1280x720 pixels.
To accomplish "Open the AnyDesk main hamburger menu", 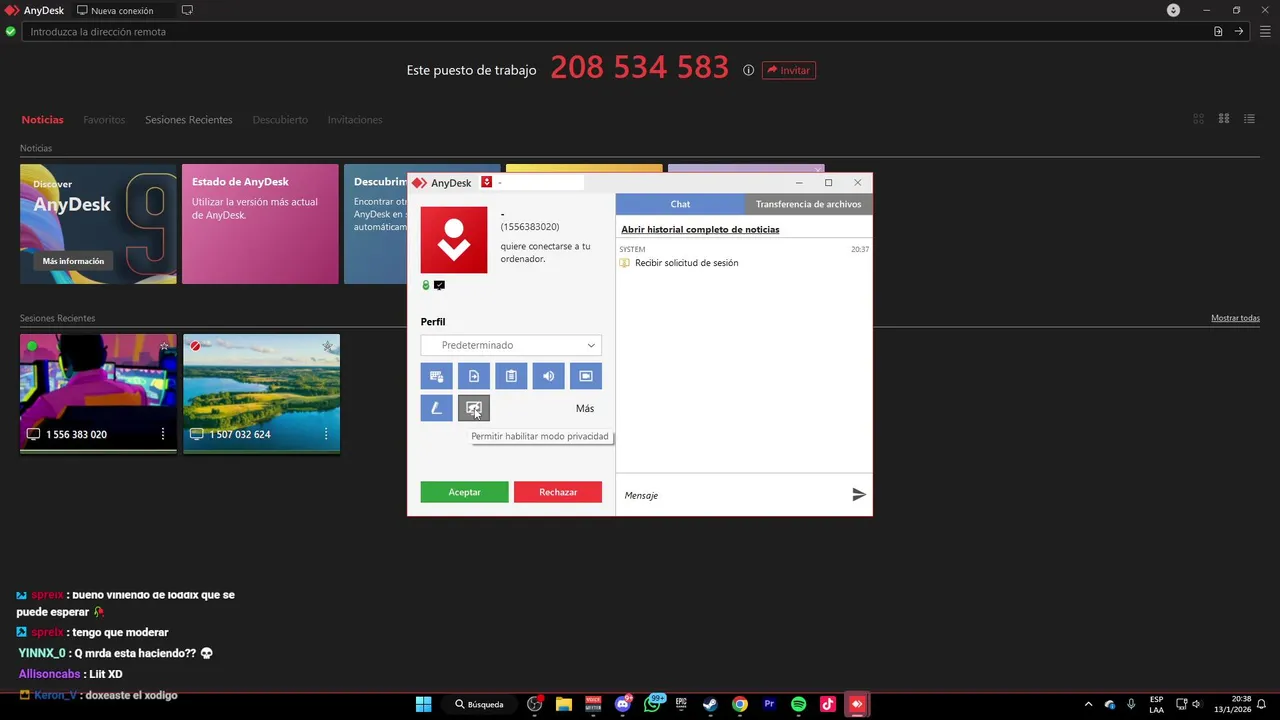I will click(x=1266, y=32).
